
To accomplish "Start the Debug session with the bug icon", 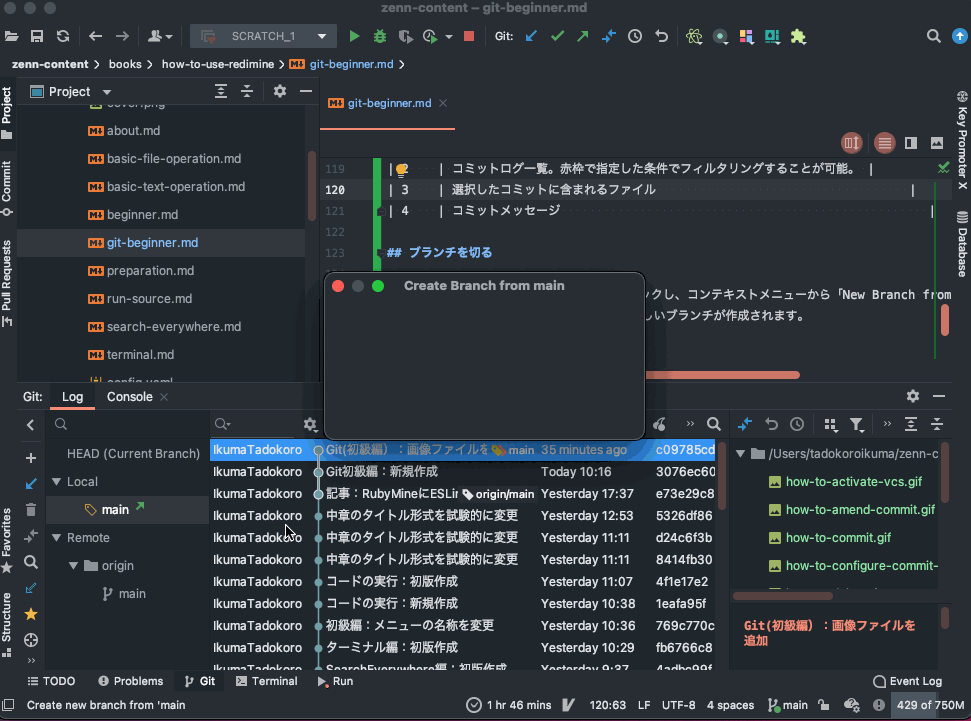I will (381, 35).
